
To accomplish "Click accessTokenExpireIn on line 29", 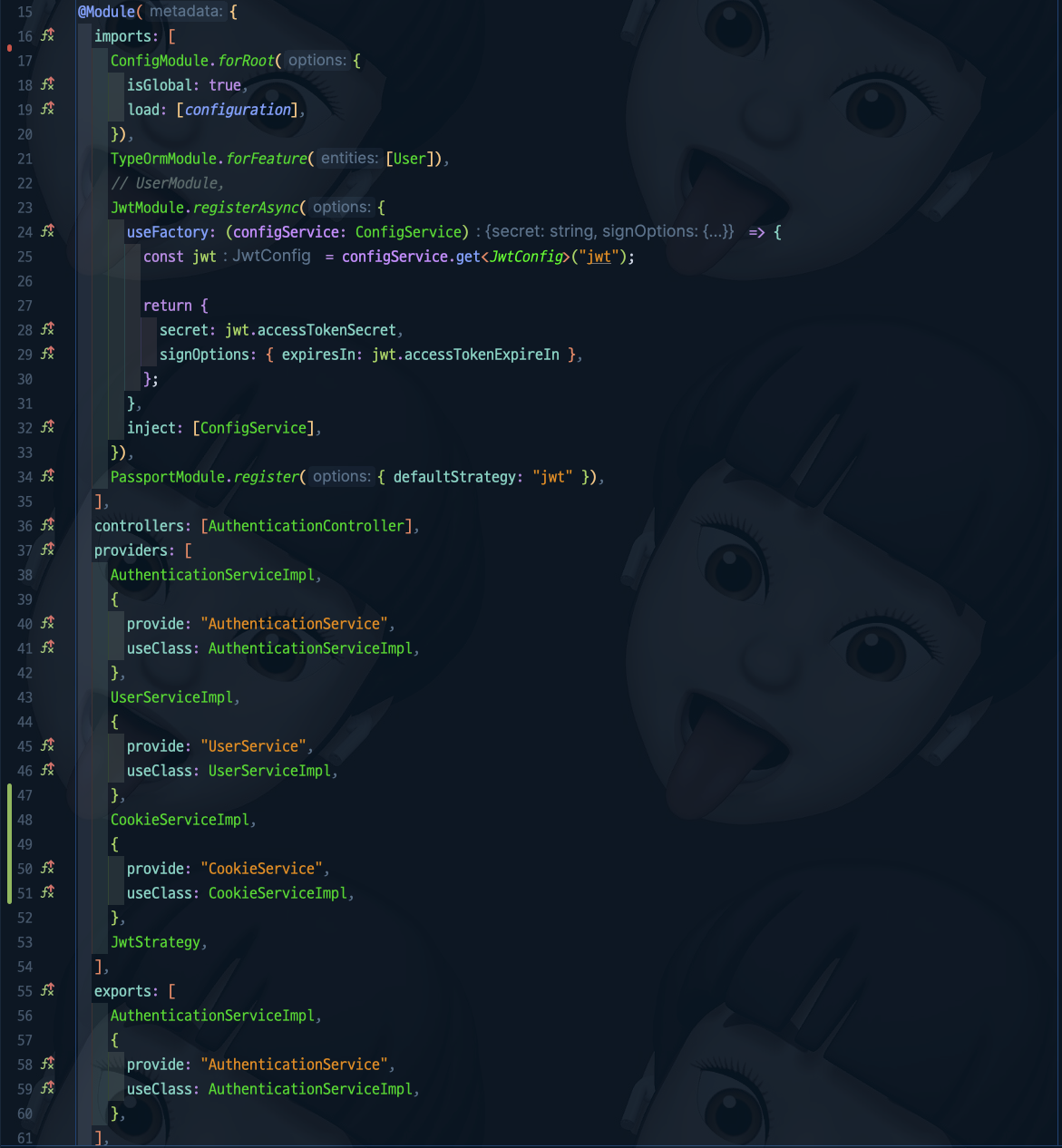I will tap(482, 355).
